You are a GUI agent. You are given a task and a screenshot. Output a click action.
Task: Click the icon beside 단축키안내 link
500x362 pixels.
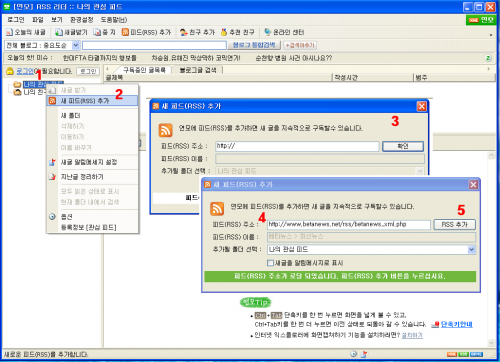pyautogui.click(x=435, y=324)
